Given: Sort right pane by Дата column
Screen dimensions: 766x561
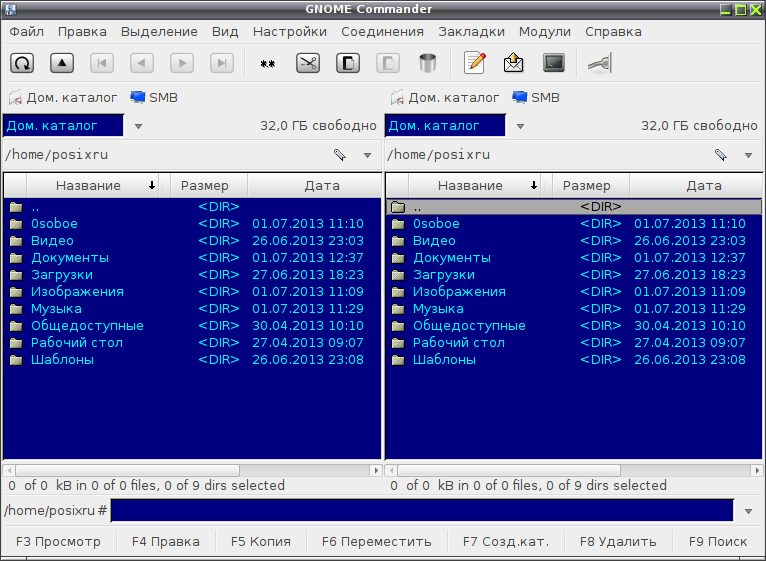Looking at the screenshot, I should click(x=696, y=186).
